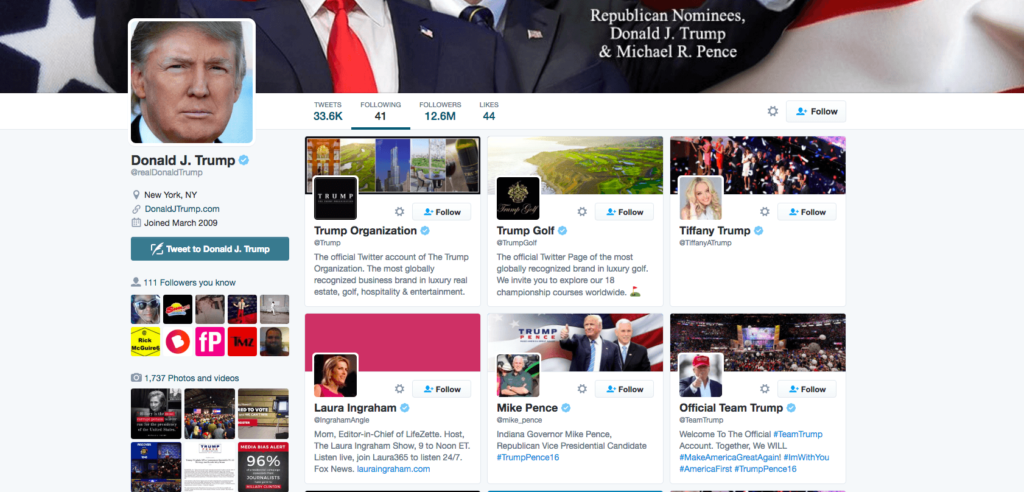Open gear menu on Trump Golf card
1024x492 pixels.
pyautogui.click(x=582, y=212)
